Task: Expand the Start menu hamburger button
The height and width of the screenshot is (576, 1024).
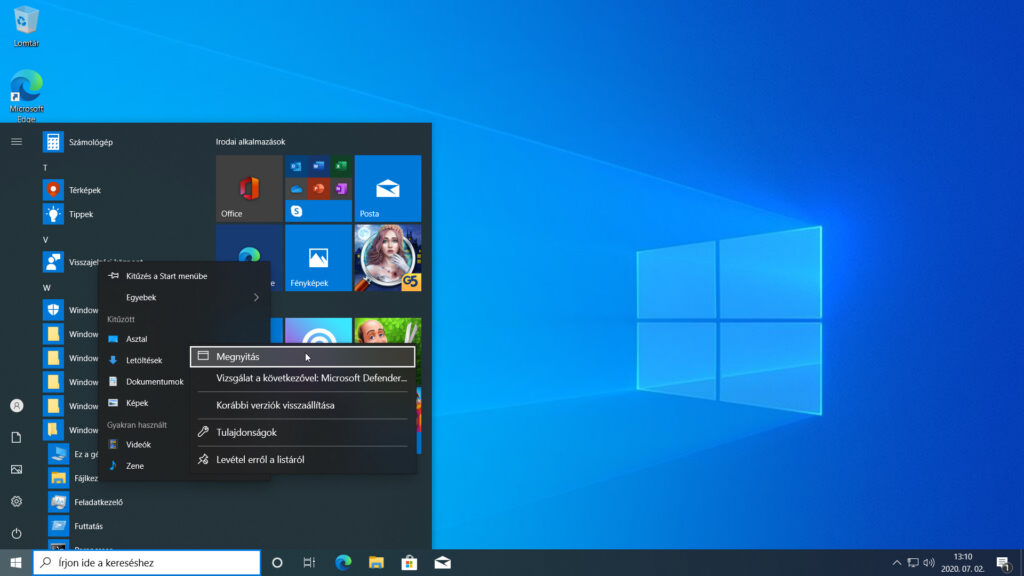Action: [x=16, y=142]
